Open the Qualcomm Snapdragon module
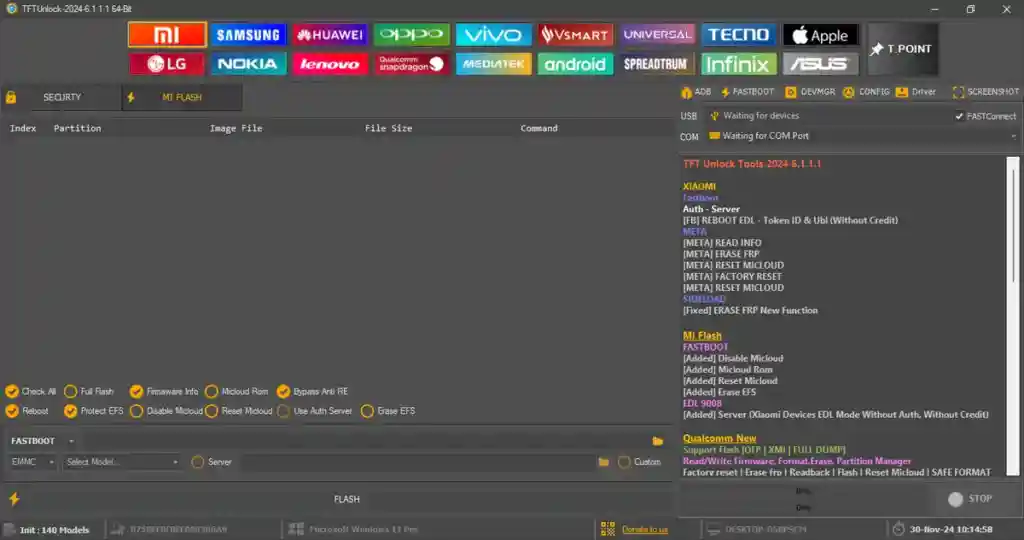Viewport: 1024px width, 540px height. [411, 64]
